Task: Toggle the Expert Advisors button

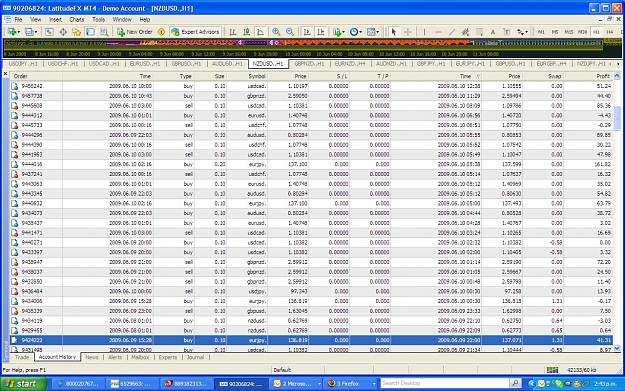Action: tap(195, 32)
